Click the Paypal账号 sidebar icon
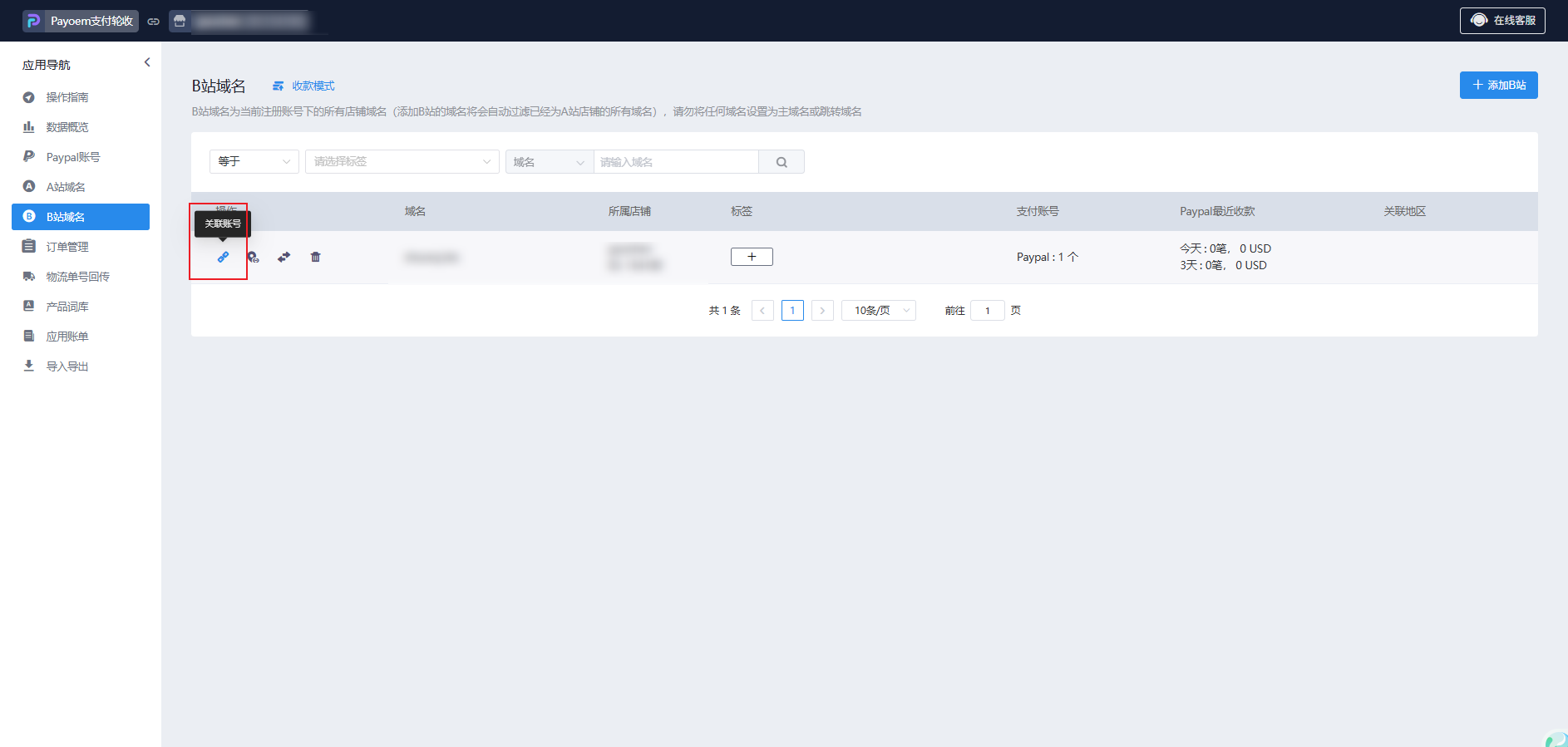 (x=29, y=156)
